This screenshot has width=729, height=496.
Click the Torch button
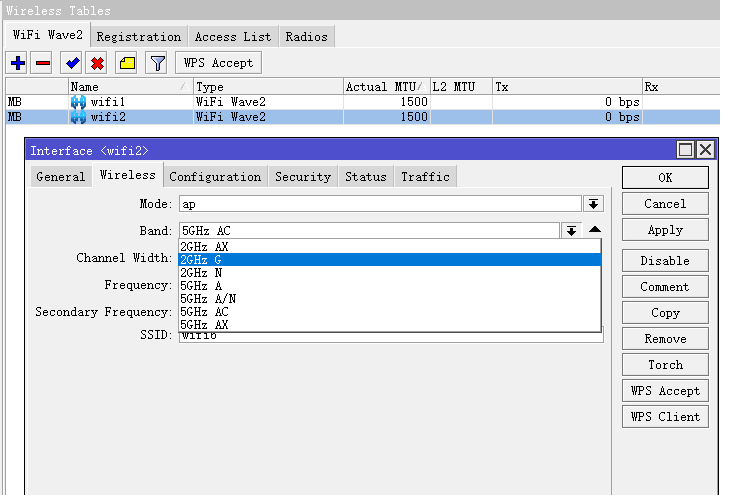click(665, 365)
